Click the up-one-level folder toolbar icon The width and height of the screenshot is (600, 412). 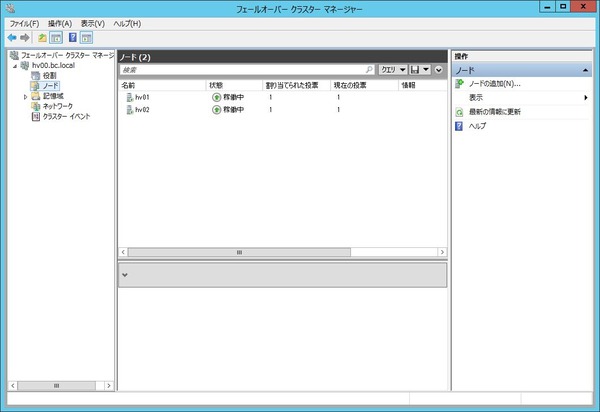coord(42,37)
